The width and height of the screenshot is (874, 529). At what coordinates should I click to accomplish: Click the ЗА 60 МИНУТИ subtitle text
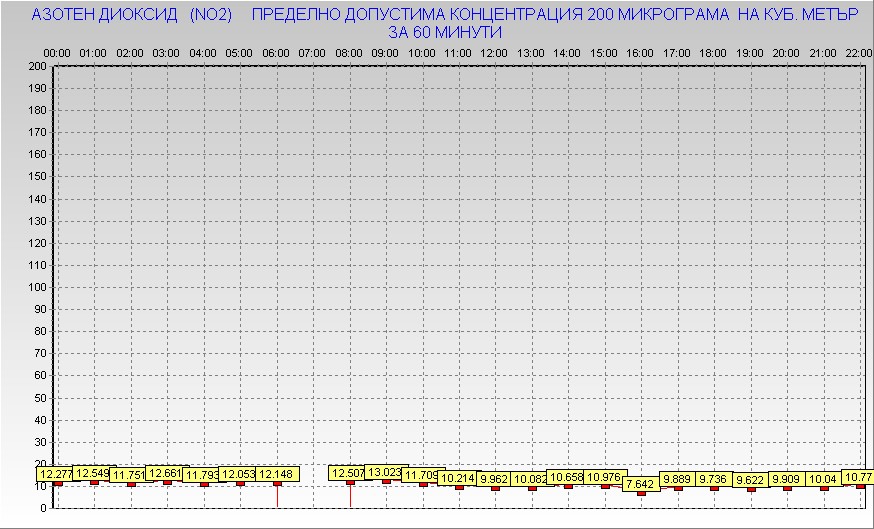[444, 32]
